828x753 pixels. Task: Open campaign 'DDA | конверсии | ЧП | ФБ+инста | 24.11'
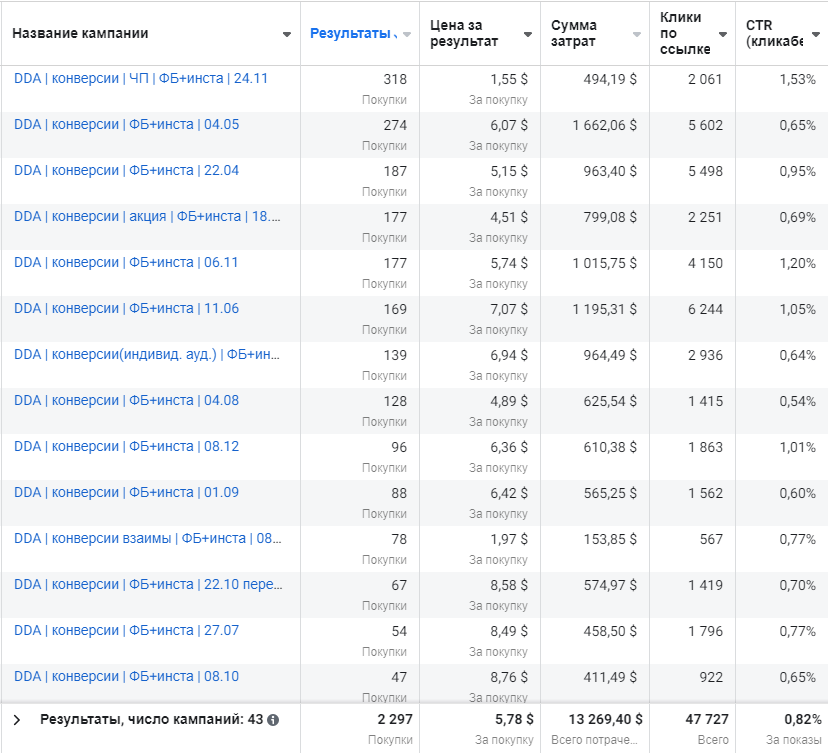[141, 78]
